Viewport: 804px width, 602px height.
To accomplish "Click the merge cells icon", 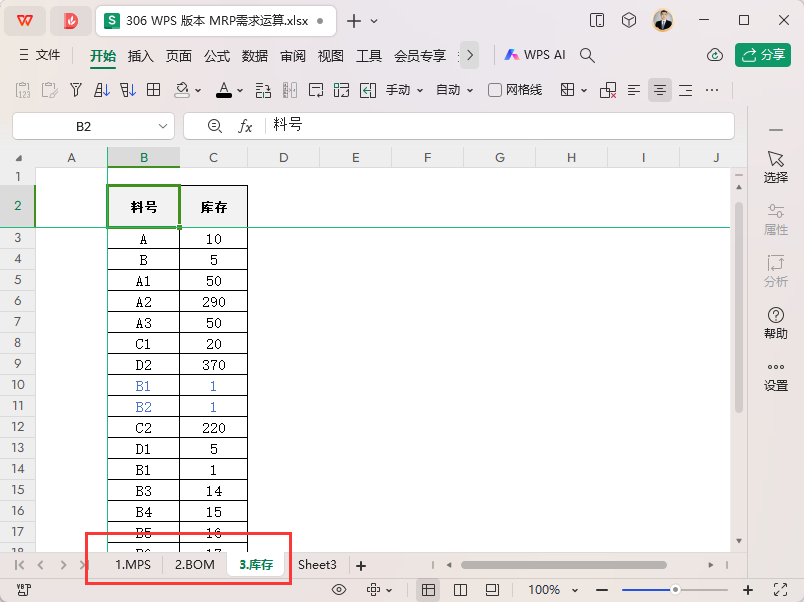I will [341, 90].
